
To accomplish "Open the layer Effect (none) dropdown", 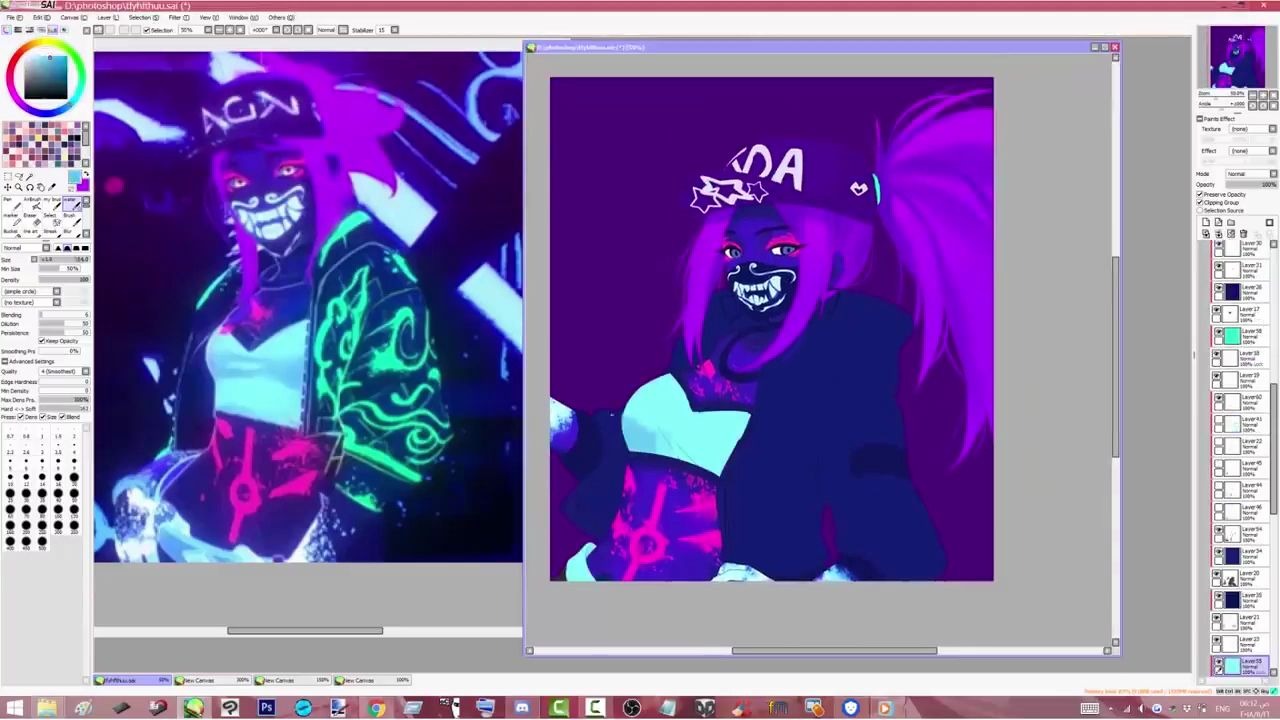I will coord(1253,151).
